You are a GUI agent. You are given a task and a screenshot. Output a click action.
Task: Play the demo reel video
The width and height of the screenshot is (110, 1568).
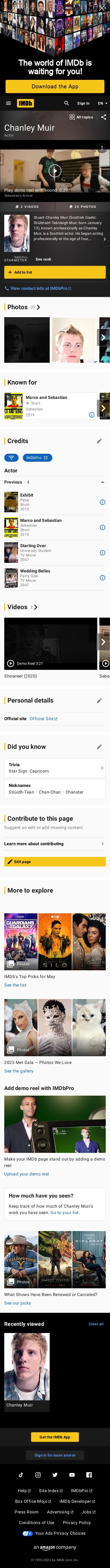(x=55, y=171)
